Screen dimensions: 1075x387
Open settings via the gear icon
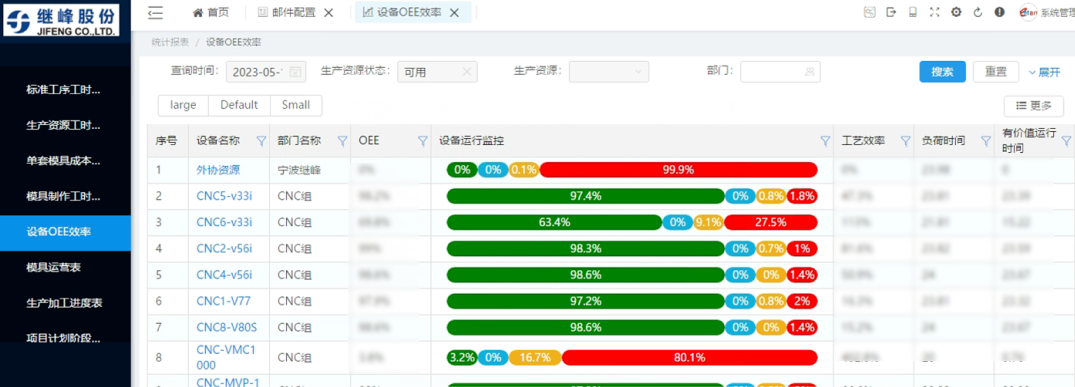pyautogui.click(x=956, y=12)
